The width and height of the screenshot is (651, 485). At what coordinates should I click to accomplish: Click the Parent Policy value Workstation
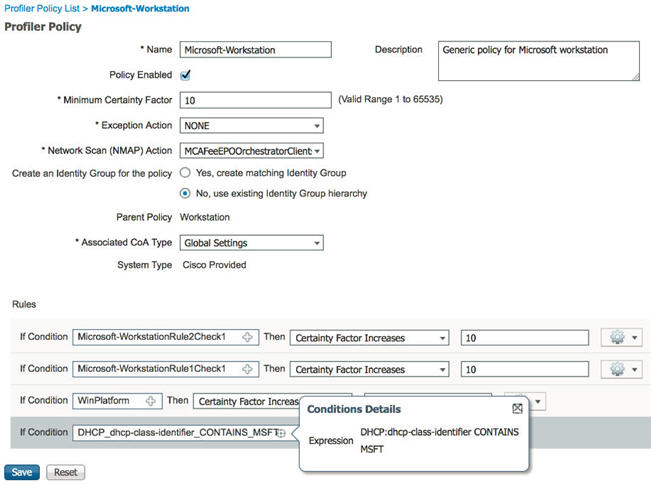pos(205,217)
